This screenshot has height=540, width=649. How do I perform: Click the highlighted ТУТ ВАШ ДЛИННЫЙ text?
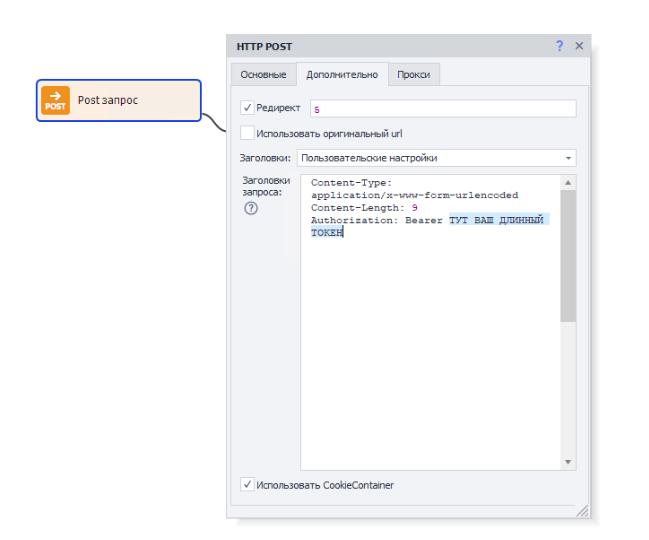497,220
